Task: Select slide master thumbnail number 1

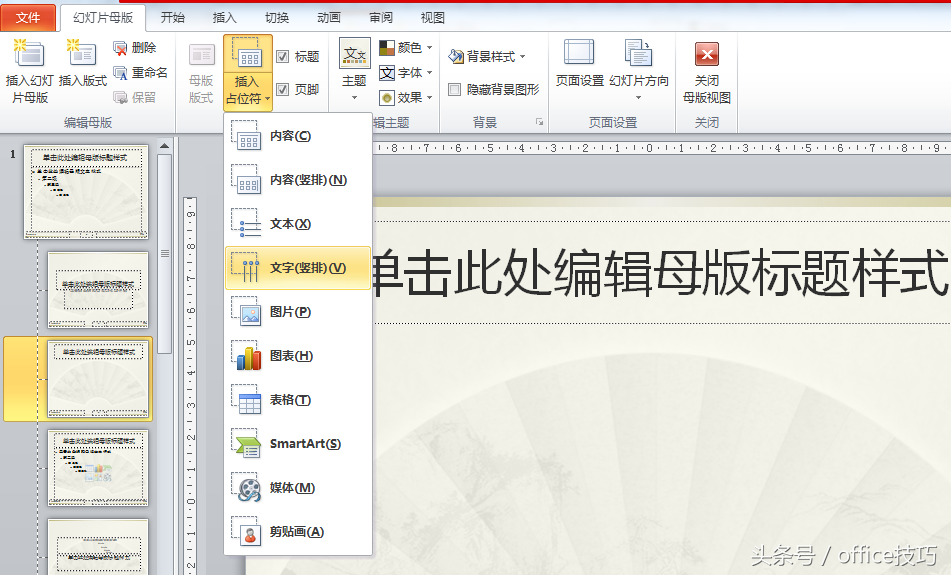Action: point(86,192)
